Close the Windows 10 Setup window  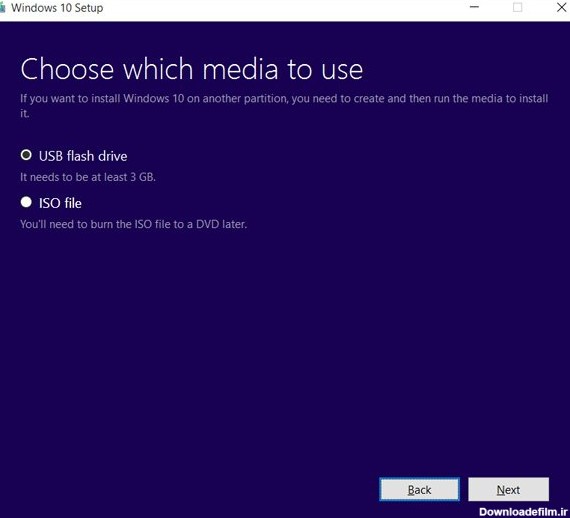point(562,7)
